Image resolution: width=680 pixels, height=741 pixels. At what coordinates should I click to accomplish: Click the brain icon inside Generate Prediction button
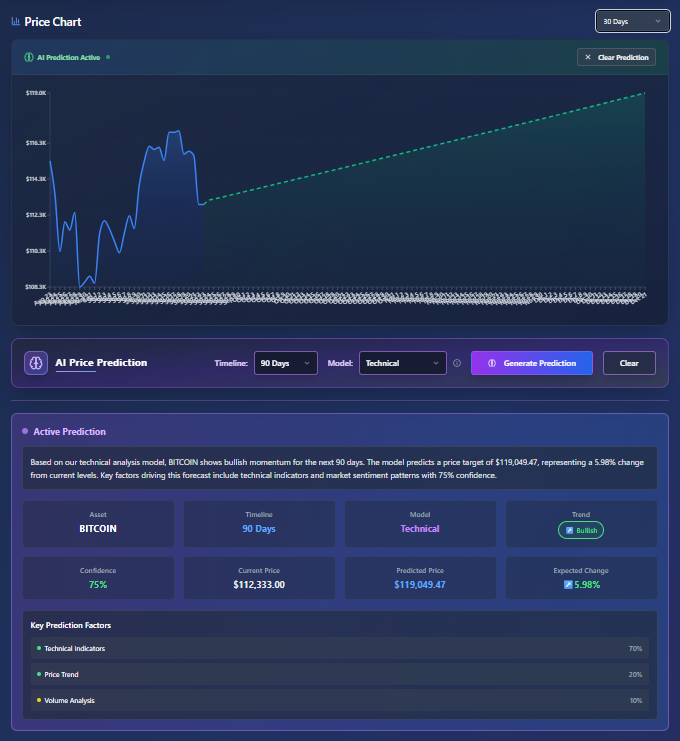(x=491, y=363)
